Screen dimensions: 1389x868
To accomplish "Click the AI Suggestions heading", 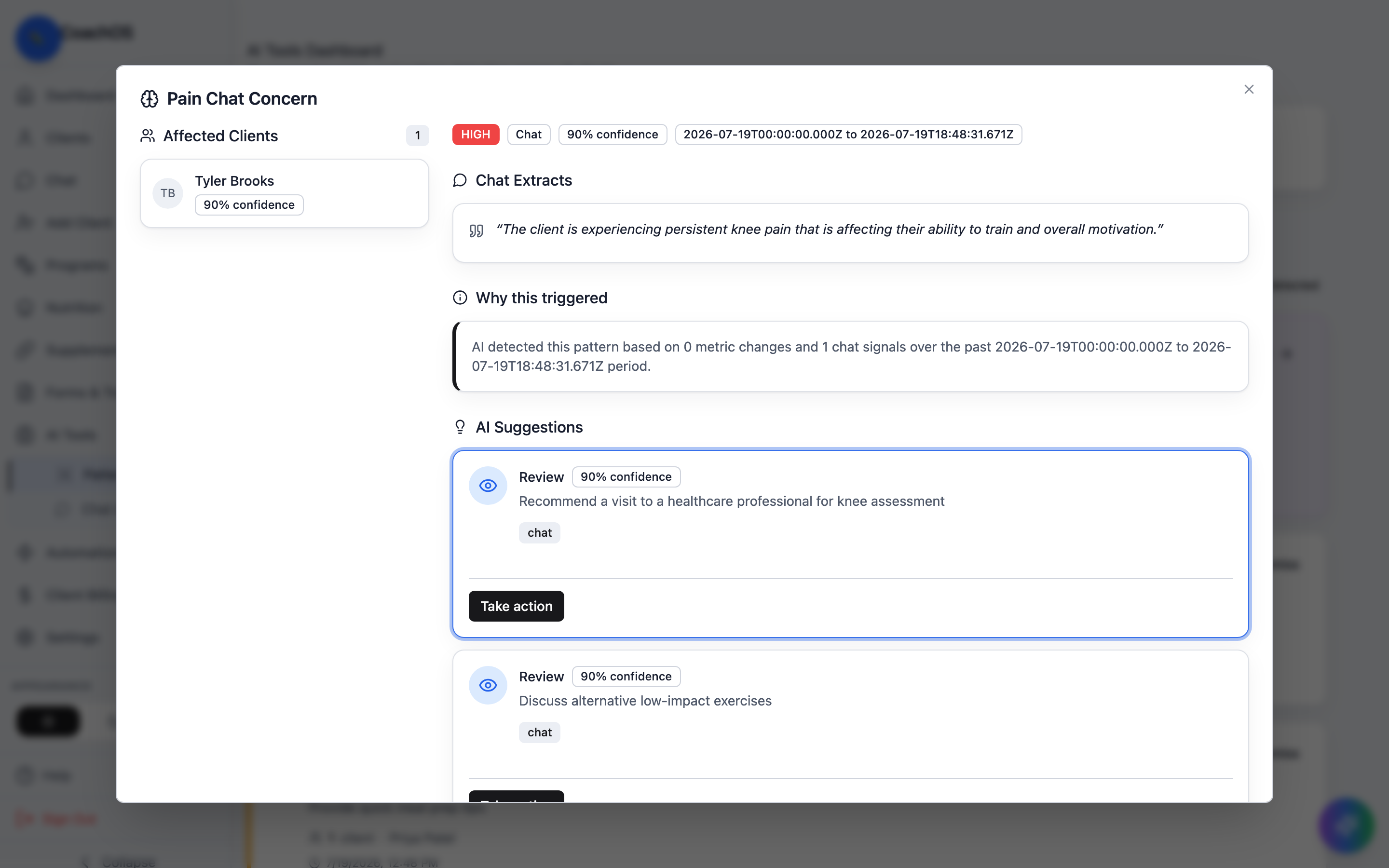I will click(x=529, y=427).
